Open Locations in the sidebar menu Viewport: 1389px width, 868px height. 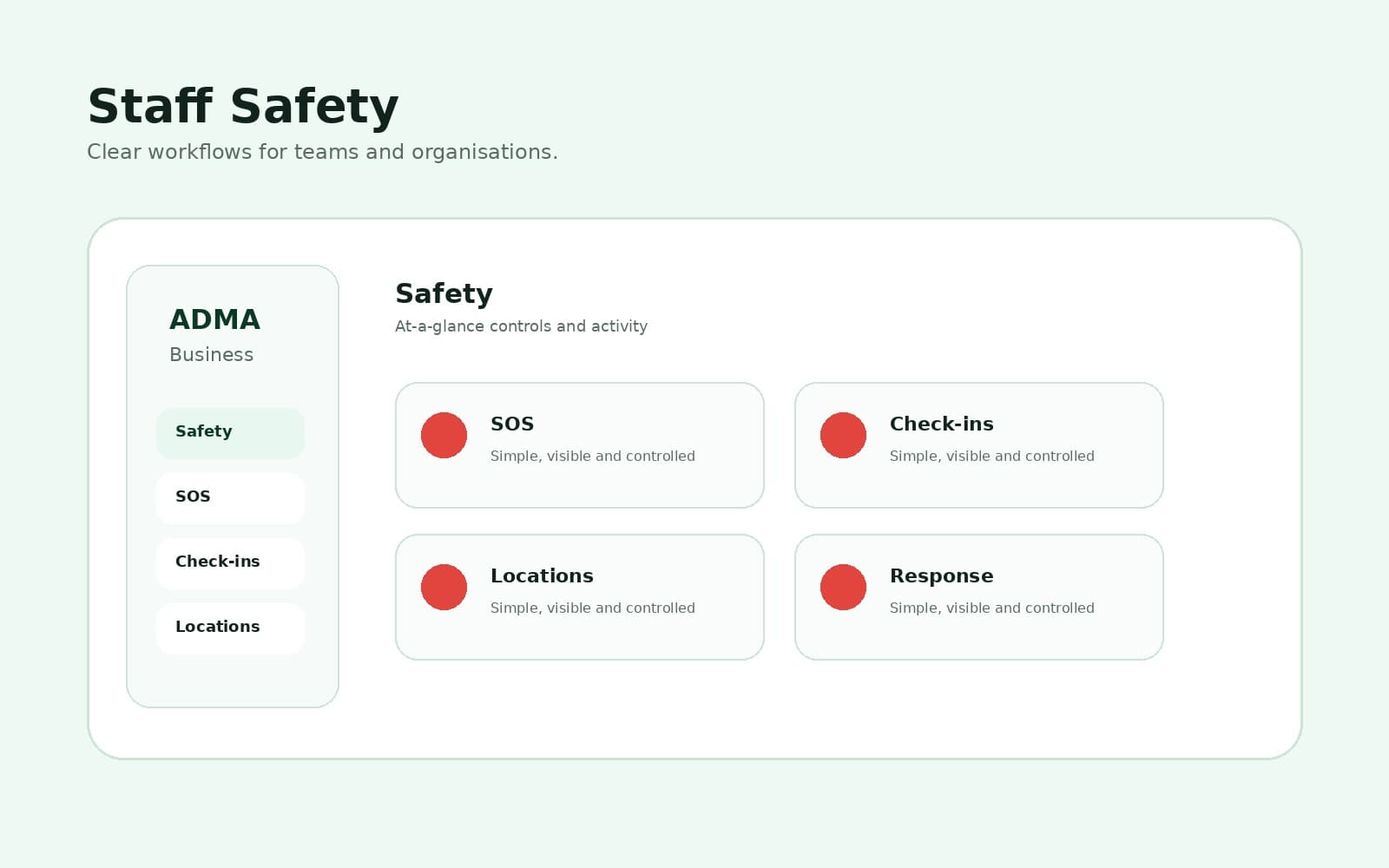point(230,628)
